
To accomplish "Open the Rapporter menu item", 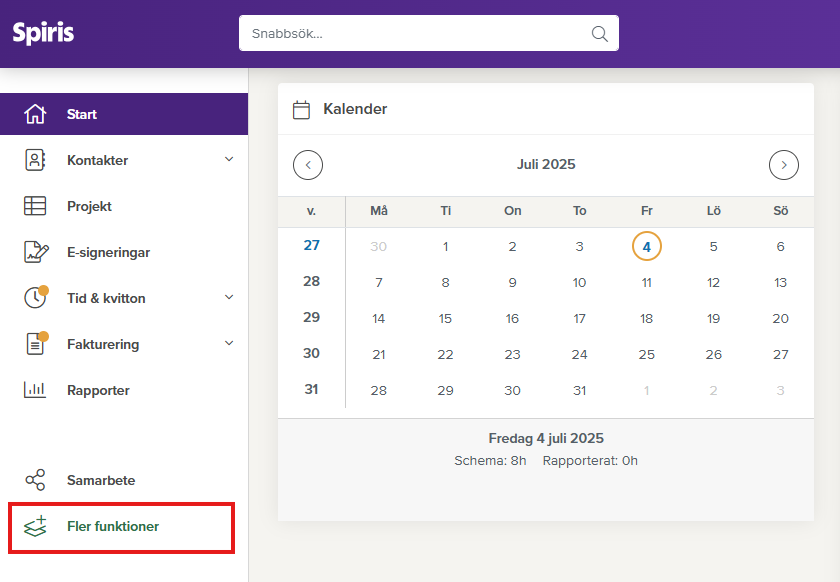I will click(98, 390).
